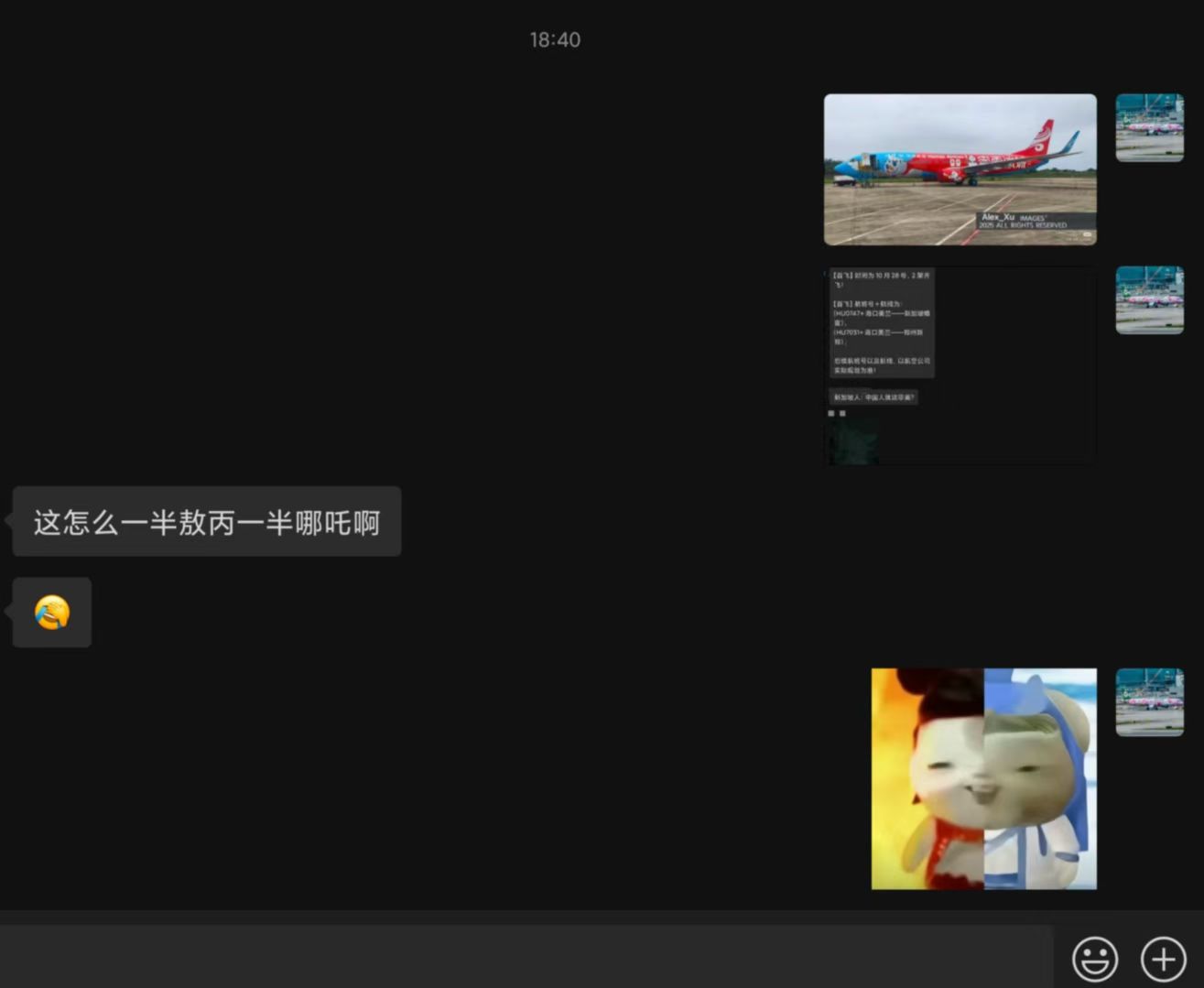Screen dimensions: 1204x988
Task: Open the half-fire half-ice cat sticker
Action: [x=983, y=778]
